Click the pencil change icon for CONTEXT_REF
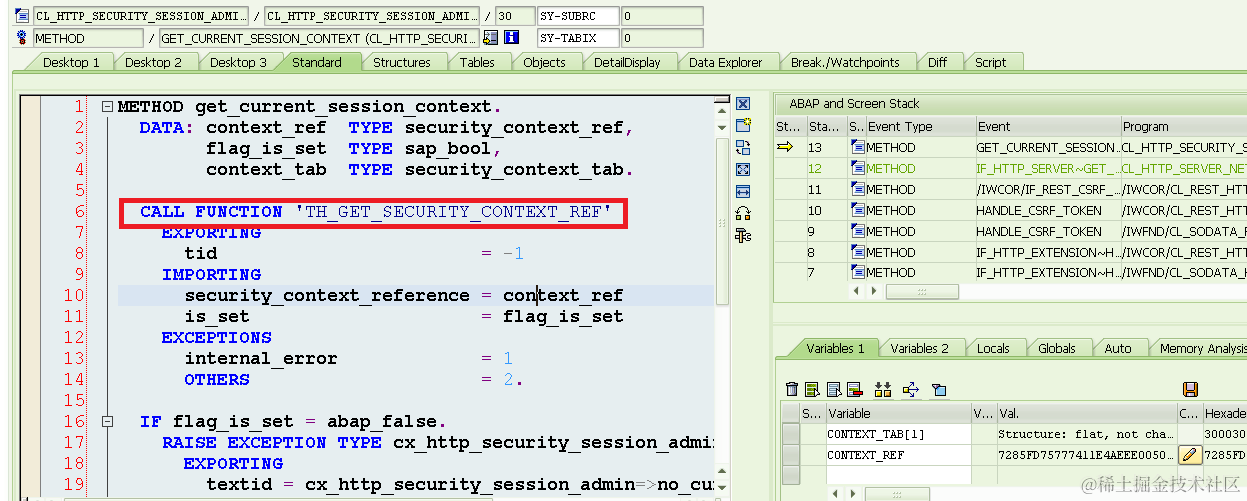Image resolution: width=1247 pixels, height=501 pixels. [x=1189, y=455]
